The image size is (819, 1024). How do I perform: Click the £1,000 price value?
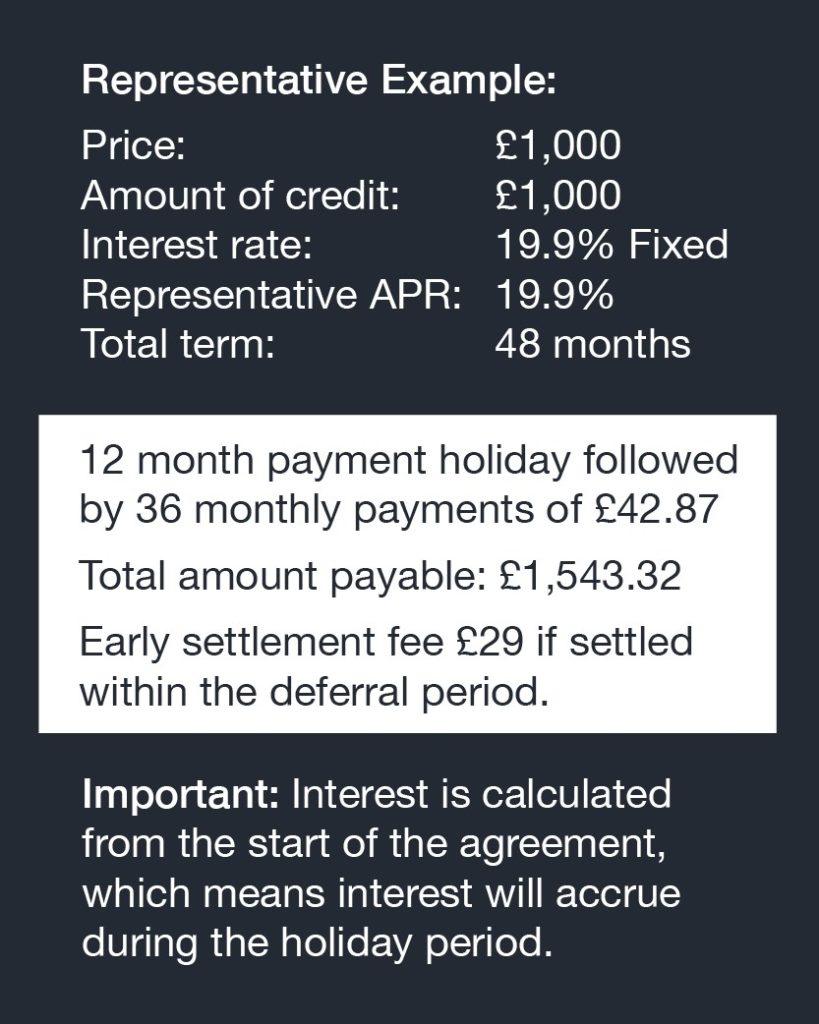[x=558, y=146]
